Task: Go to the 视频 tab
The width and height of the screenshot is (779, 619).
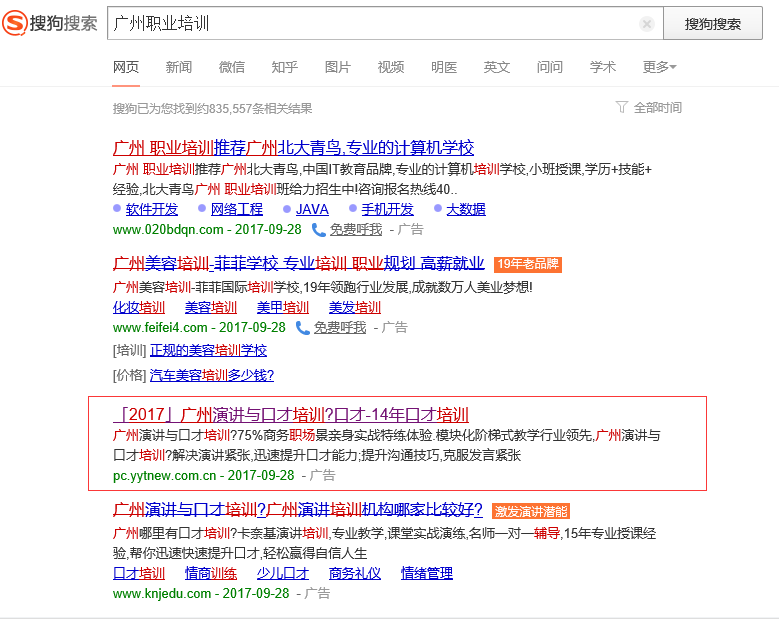Action: [391, 67]
